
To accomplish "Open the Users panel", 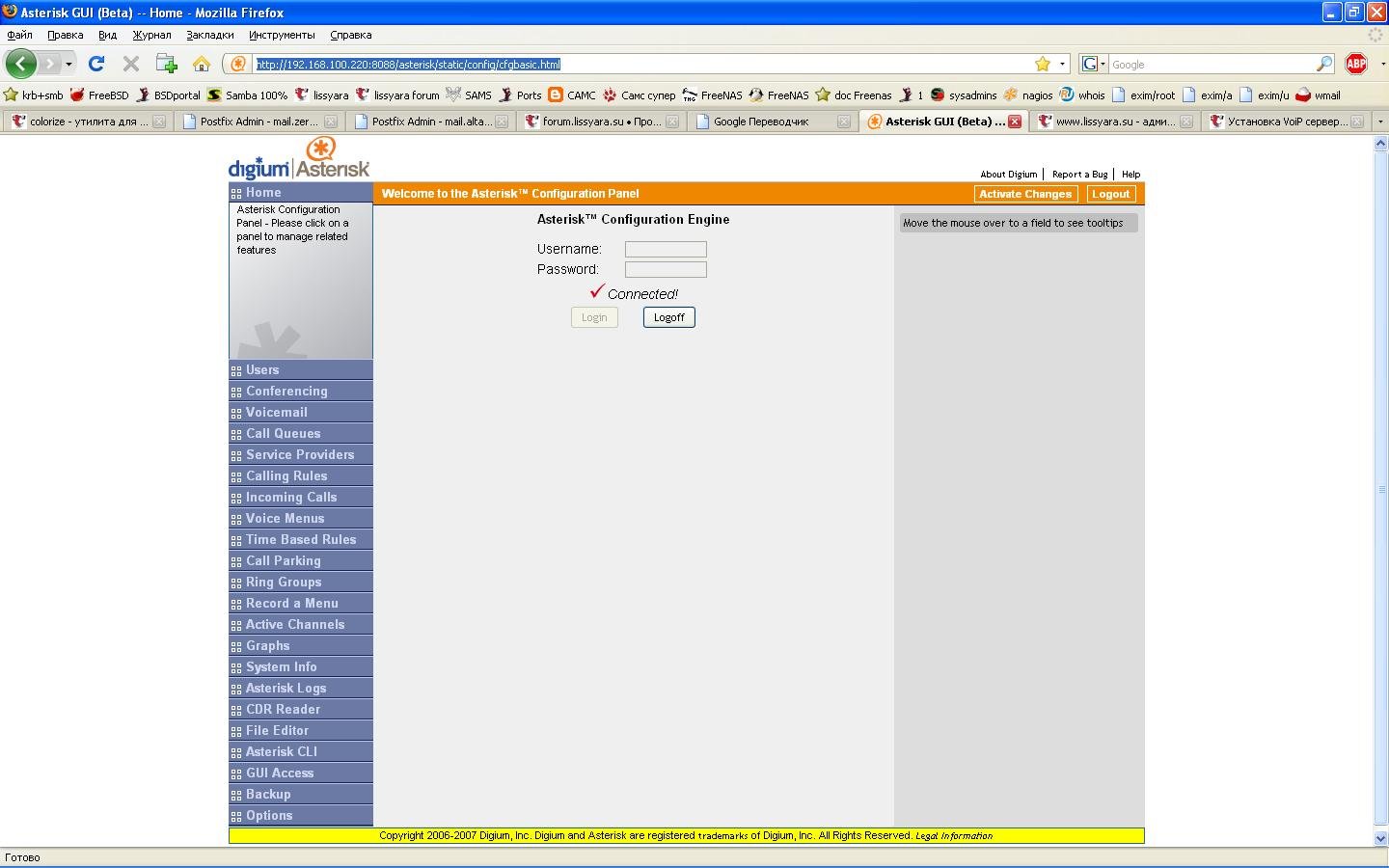I will pyautogui.click(x=301, y=370).
